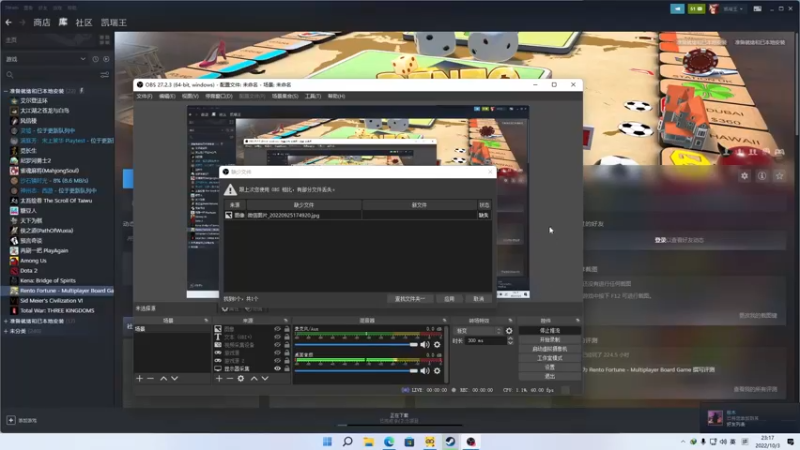Open scene transition properties gear
Image resolution: width=800 pixels, height=450 pixels.
(509, 331)
